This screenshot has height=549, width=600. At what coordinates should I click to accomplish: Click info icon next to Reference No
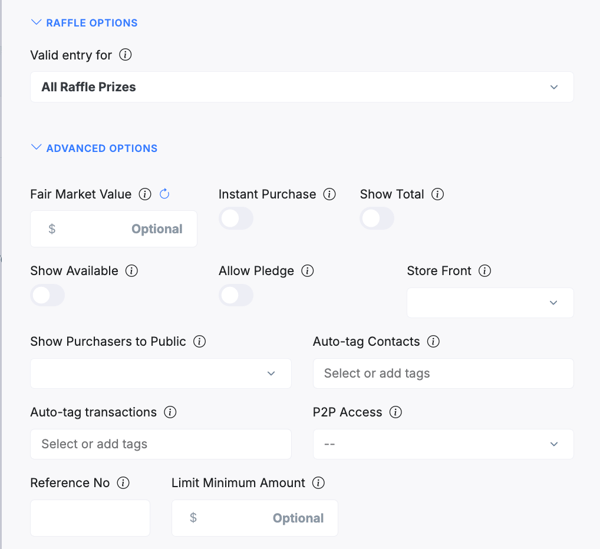123,483
